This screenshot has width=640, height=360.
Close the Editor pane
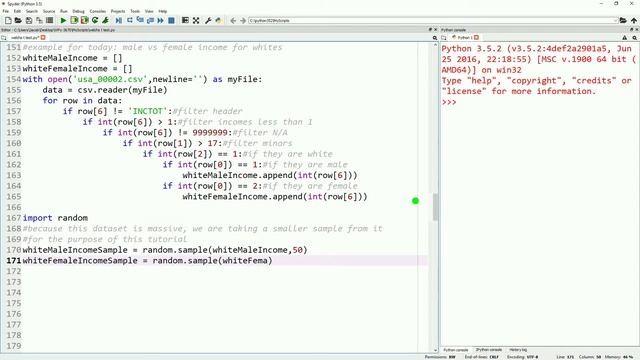[435, 30]
